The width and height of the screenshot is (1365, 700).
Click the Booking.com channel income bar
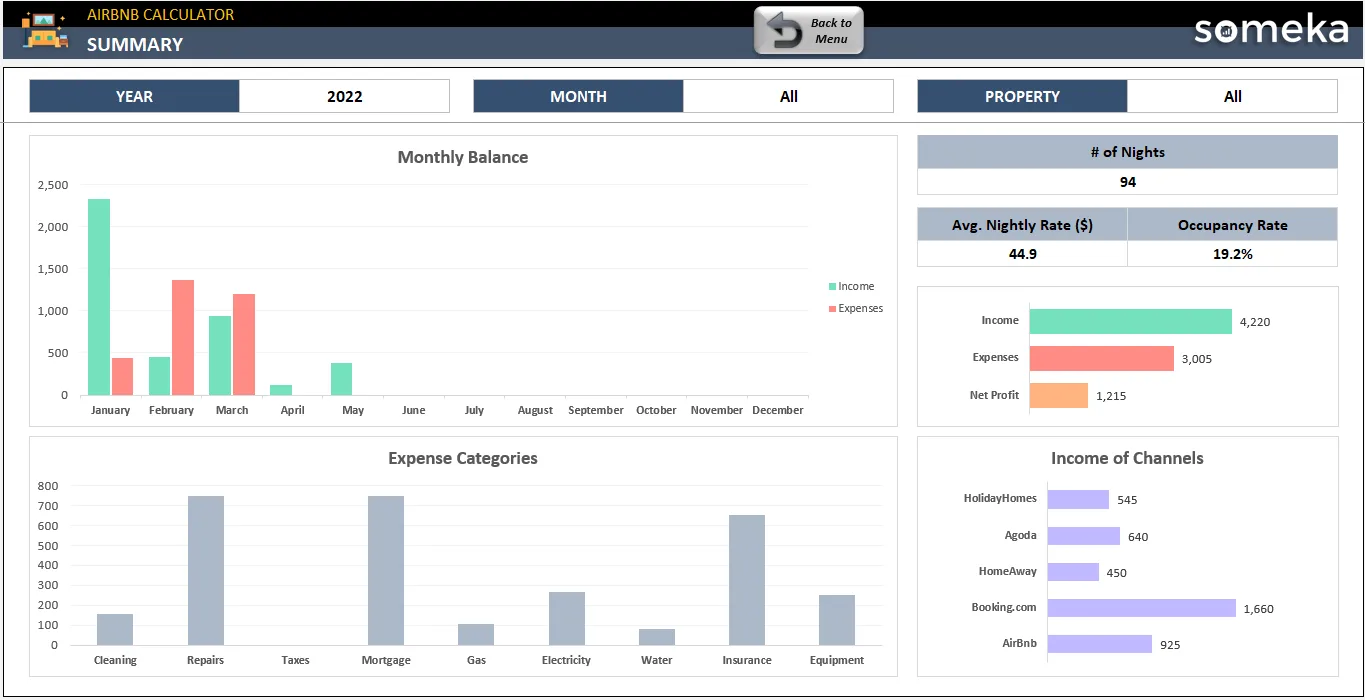[1142, 608]
